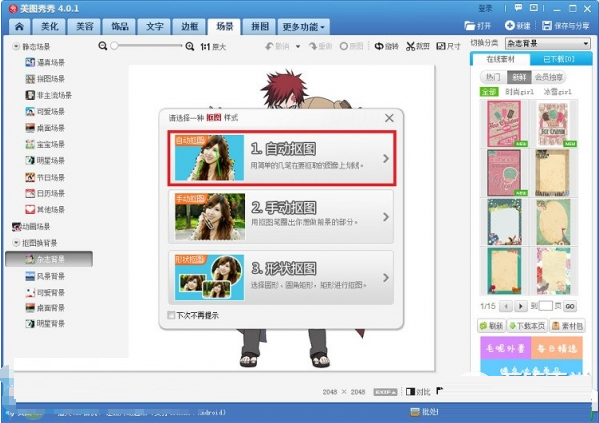Choose the 3. 形状抠图 option
This screenshot has height=423, width=599.
click(281, 277)
